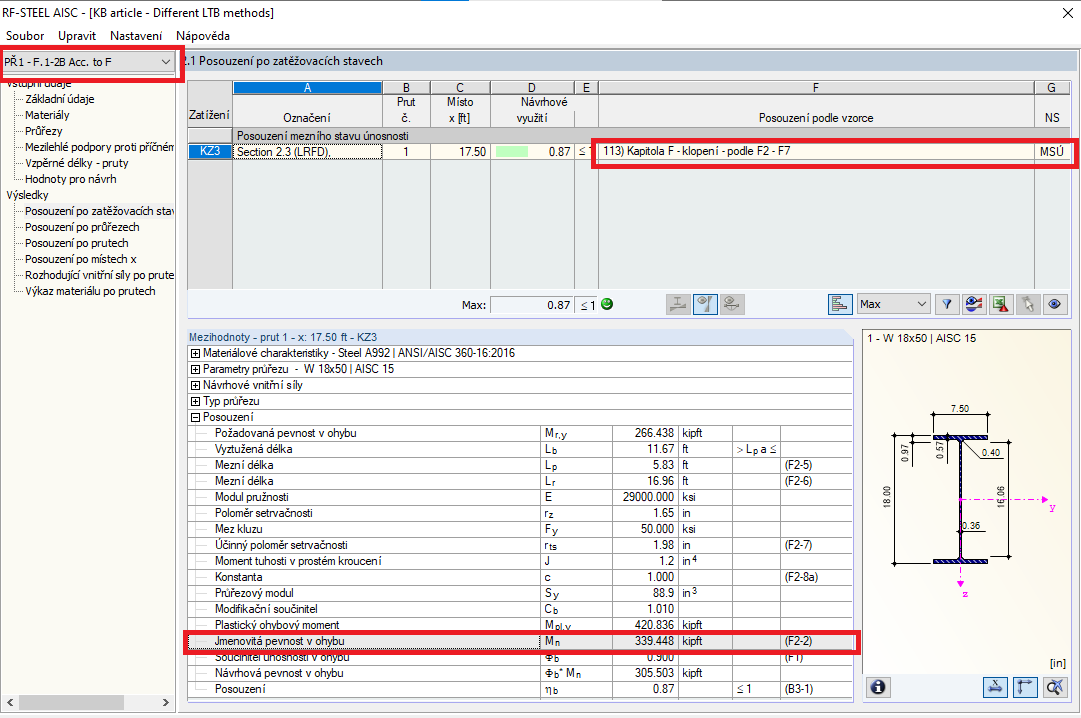Screen dimensions: 1081x718
Task: Click the navigator horizontal scrollbar
Action: pyautogui.click(x=71, y=702)
